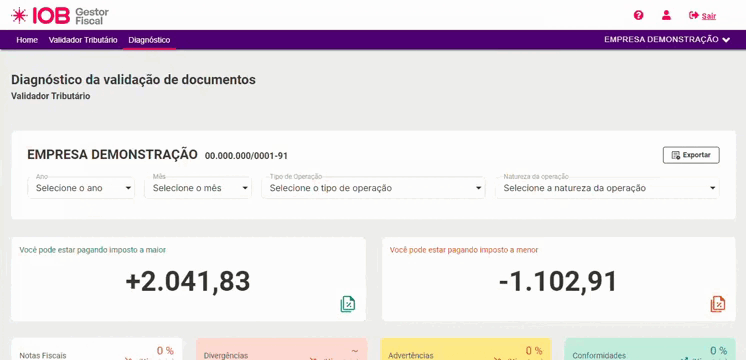Open the help question mark icon
This screenshot has height=360, width=746.
click(638, 15)
